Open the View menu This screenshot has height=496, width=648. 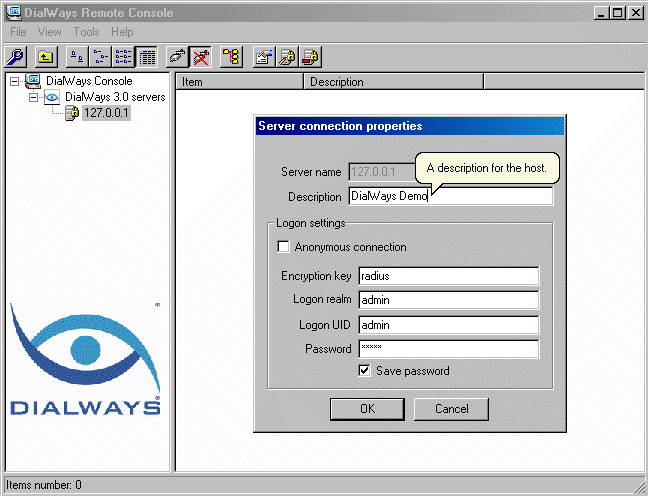50,32
